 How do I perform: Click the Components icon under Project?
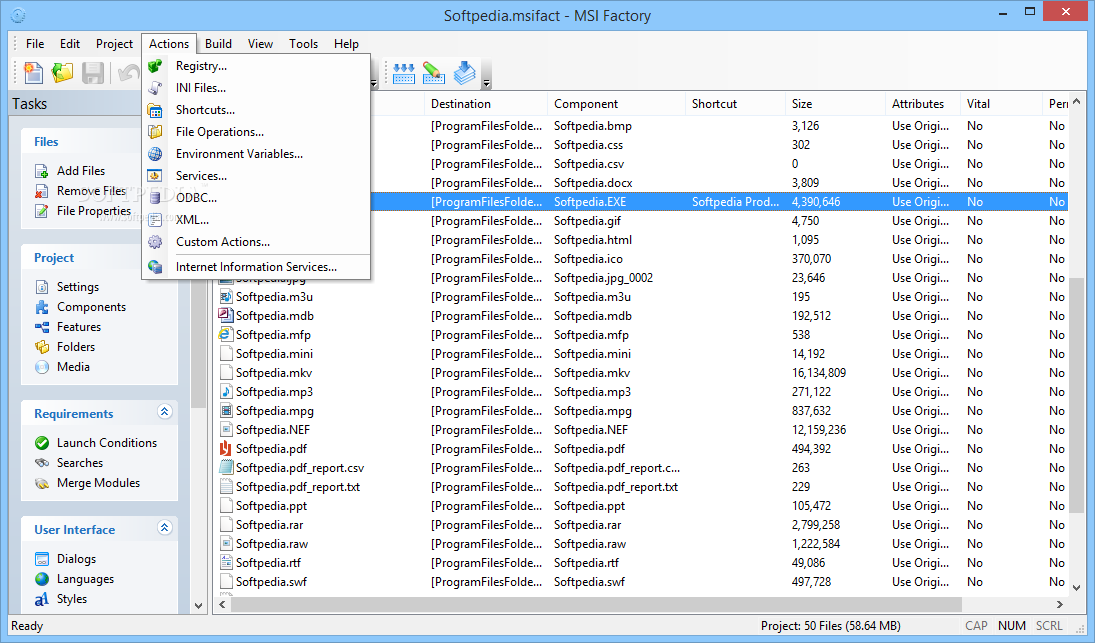42,307
